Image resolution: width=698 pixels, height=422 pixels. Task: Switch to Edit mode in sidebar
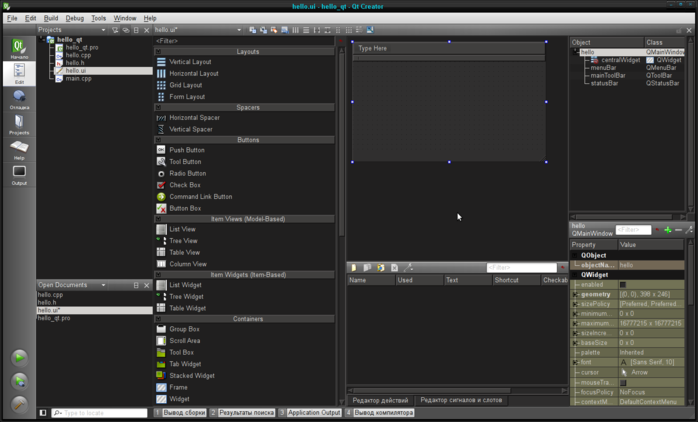19,73
